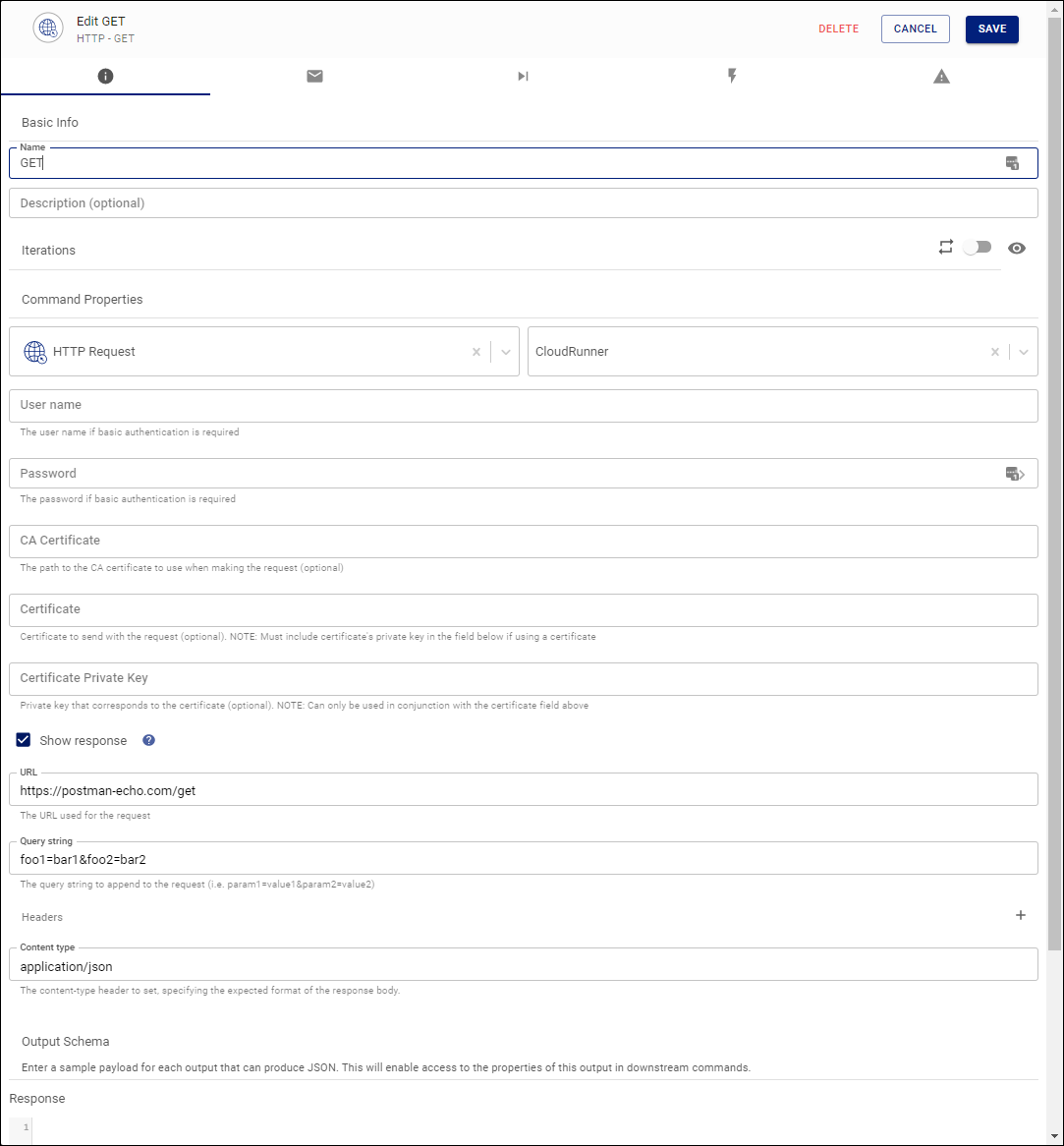Select the Info tab icon
The image size is (1064, 1146).
pyautogui.click(x=105, y=76)
